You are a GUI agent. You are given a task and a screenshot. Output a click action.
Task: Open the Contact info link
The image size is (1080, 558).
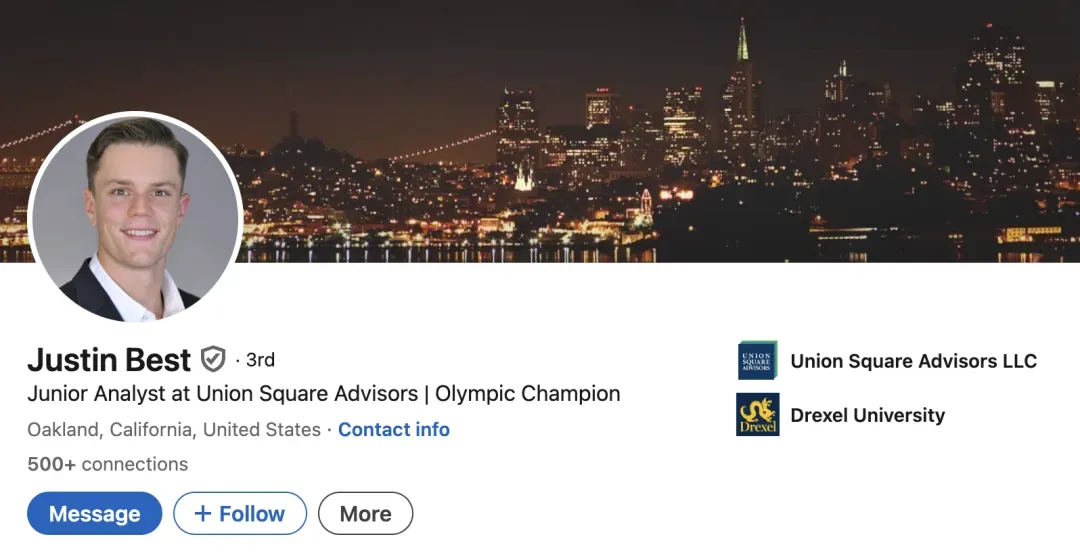coord(394,430)
